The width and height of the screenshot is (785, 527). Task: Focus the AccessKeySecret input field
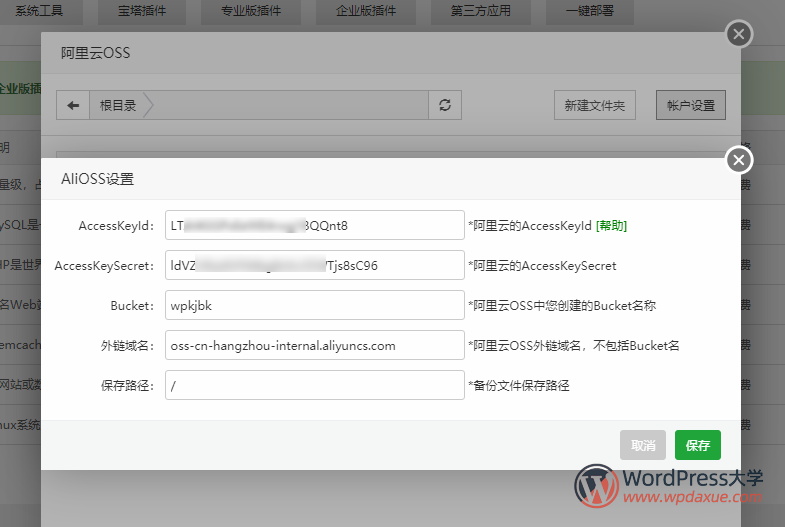pos(315,265)
